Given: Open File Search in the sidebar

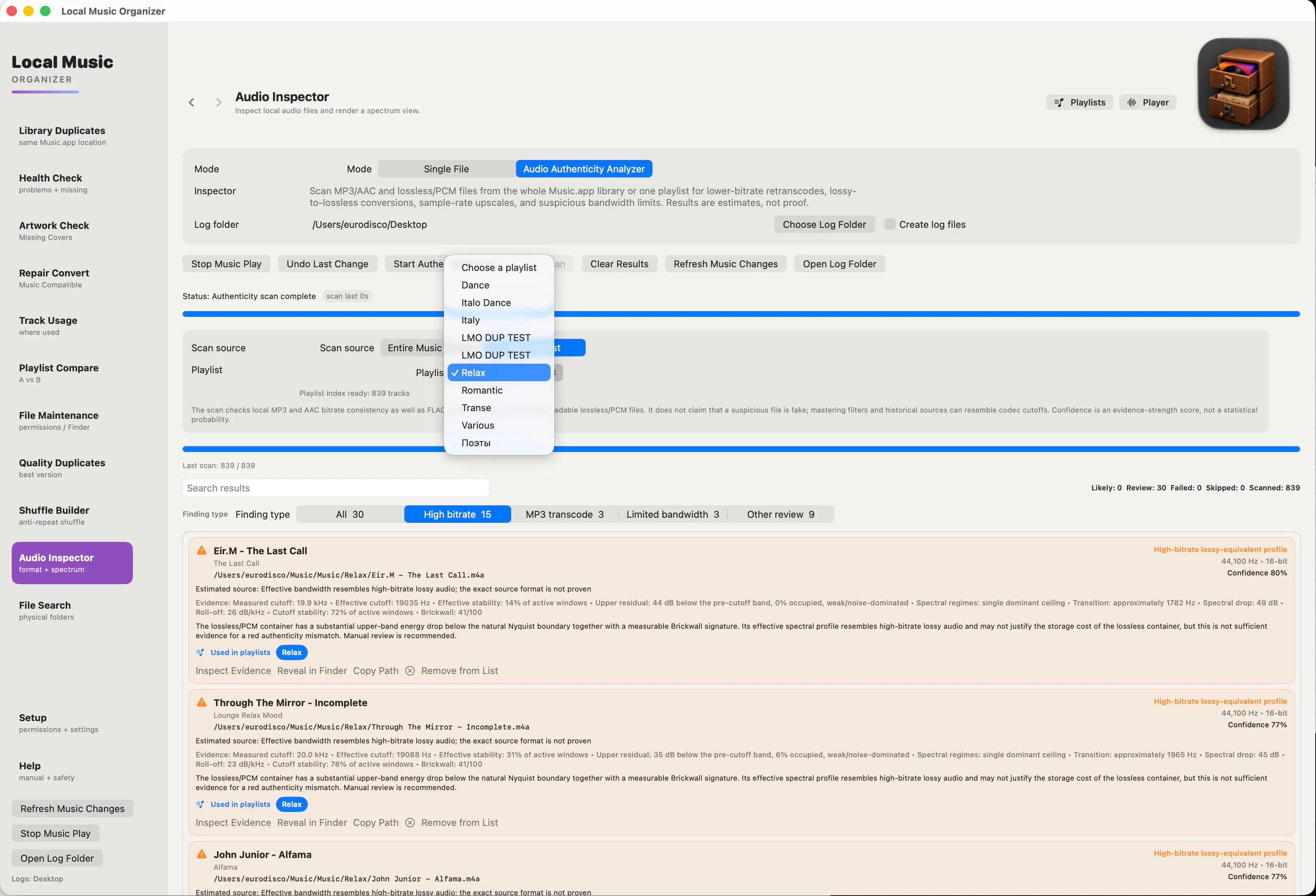Looking at the screenshot, I should coord(72,611).
